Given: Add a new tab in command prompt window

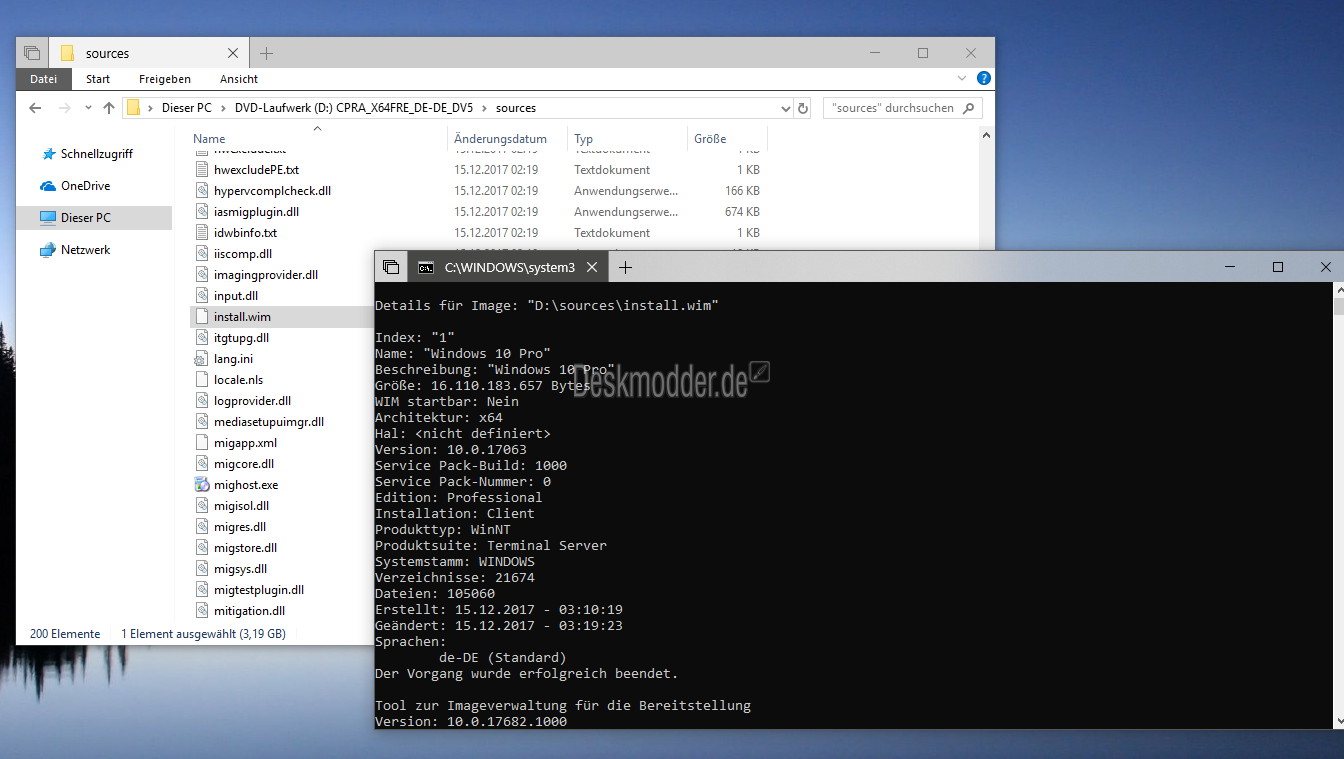Looking at the screenshot, I should pyautogui.click(x=626, y=267).
